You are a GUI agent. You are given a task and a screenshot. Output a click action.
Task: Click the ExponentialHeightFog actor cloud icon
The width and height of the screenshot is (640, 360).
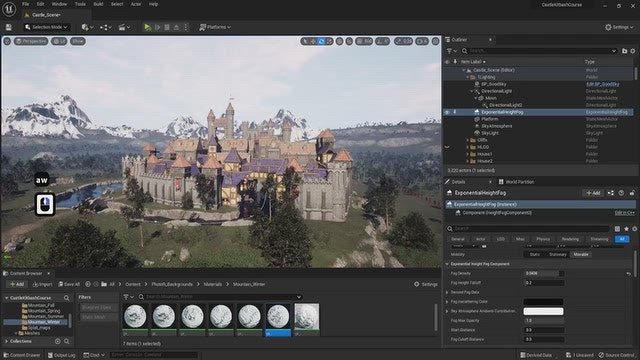(476, 112)
